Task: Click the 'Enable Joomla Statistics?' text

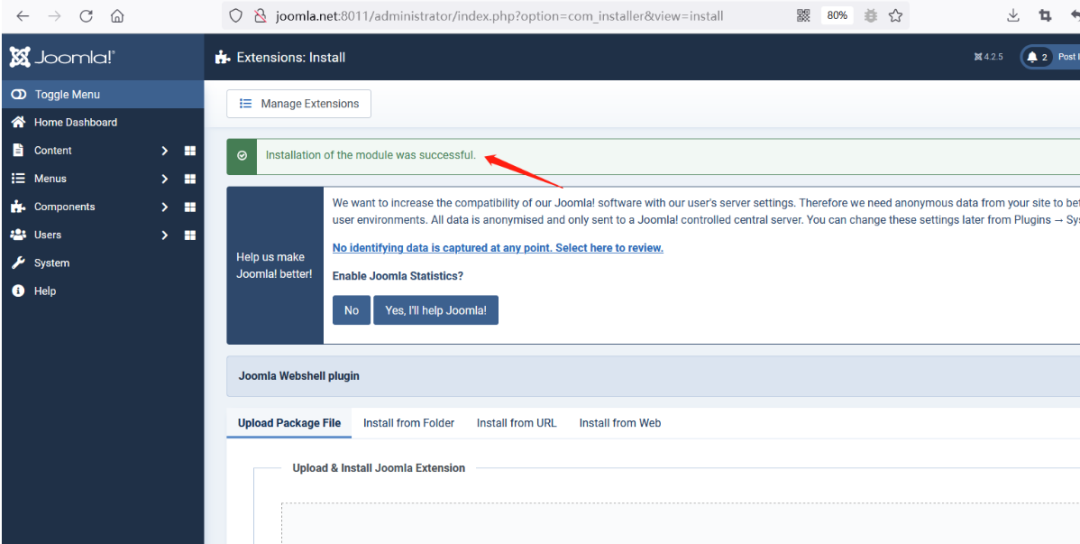Action: pyautogui.click(x=398, y=276)
